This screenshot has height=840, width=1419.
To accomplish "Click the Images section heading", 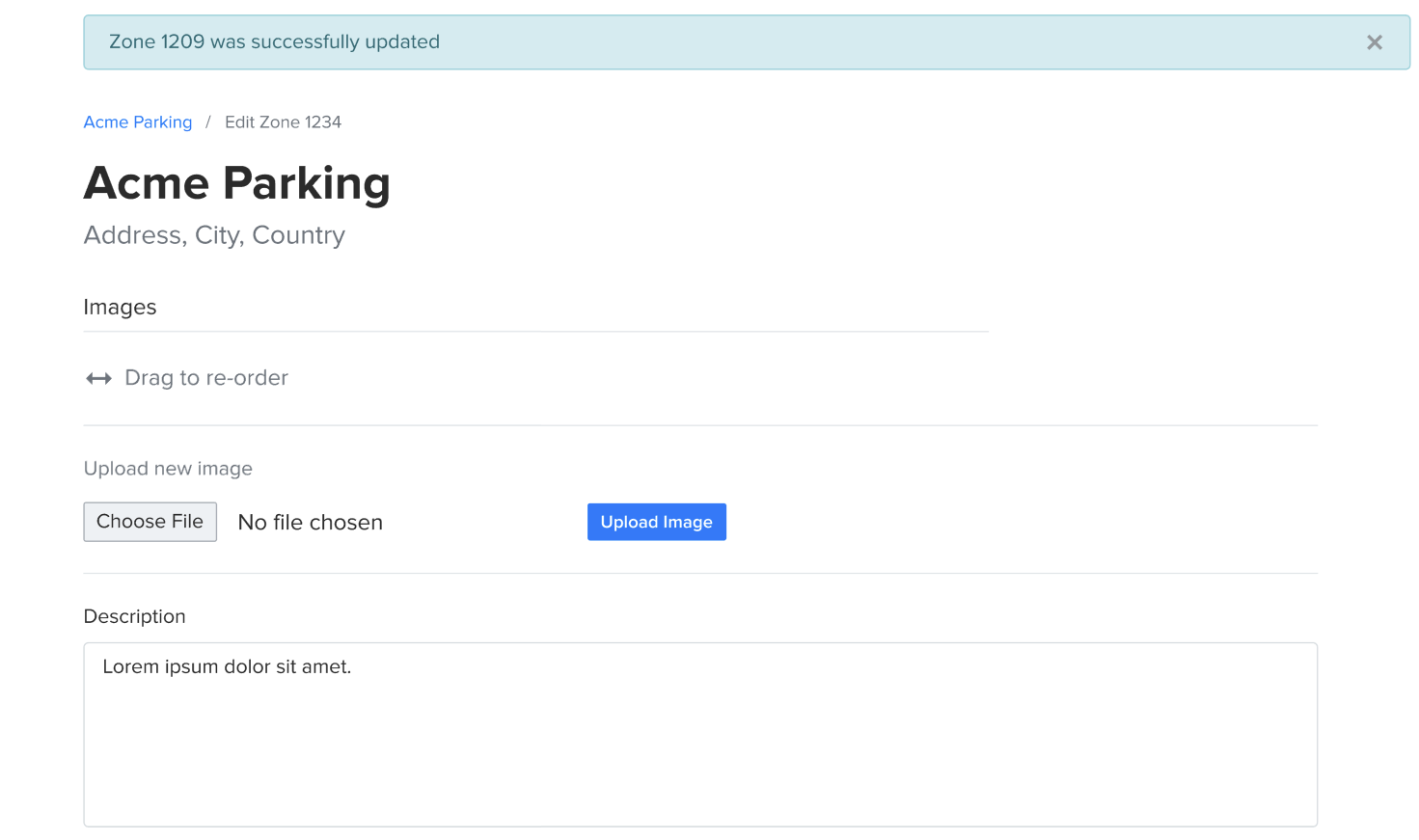I will tap(120, 308).
